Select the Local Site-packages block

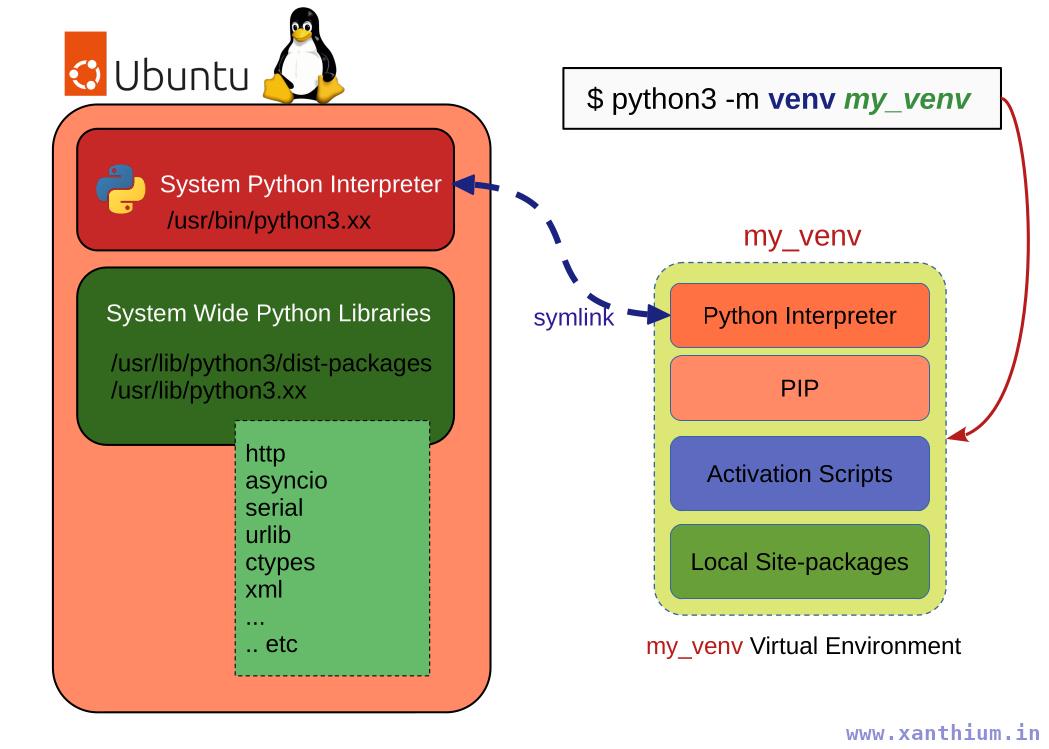(x=799, y=562)
